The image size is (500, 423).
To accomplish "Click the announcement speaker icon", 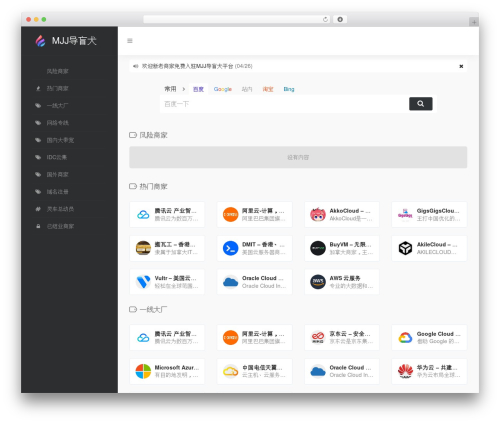I will [135, 66].
